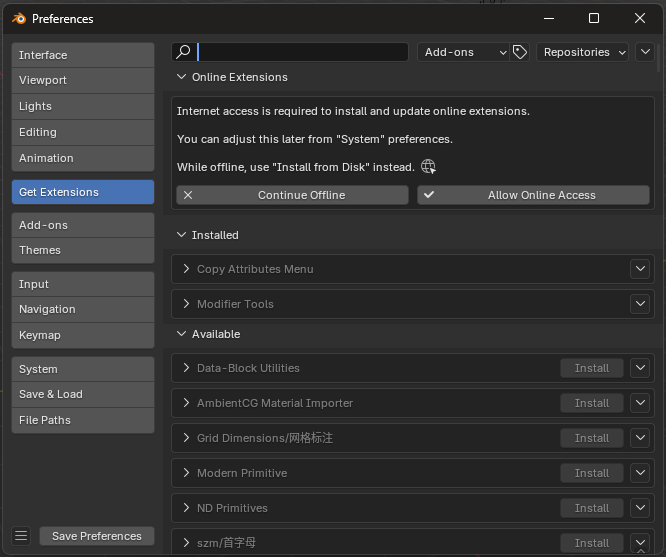Screen dimensions: 666x557
Task: Switch to the Keymap preferences tab
Action: [83, 335]
